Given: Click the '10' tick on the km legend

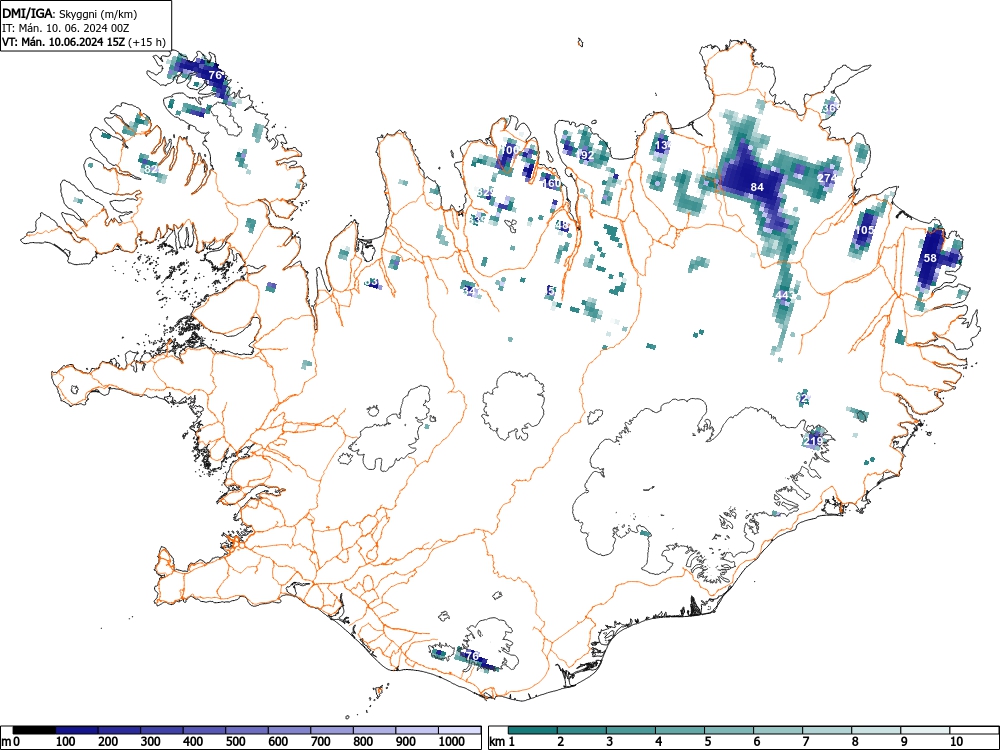Looking at the screenshot, I should pyautogui.click(x=956, y=741).
